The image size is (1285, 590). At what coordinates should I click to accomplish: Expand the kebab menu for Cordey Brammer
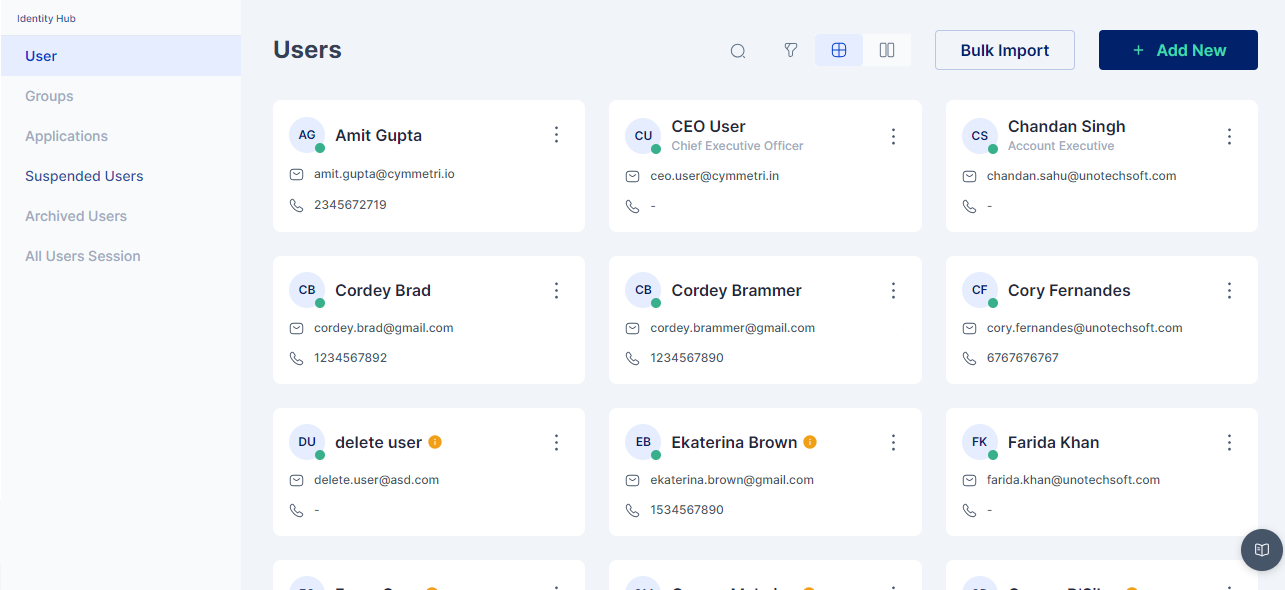pos(893,290)
